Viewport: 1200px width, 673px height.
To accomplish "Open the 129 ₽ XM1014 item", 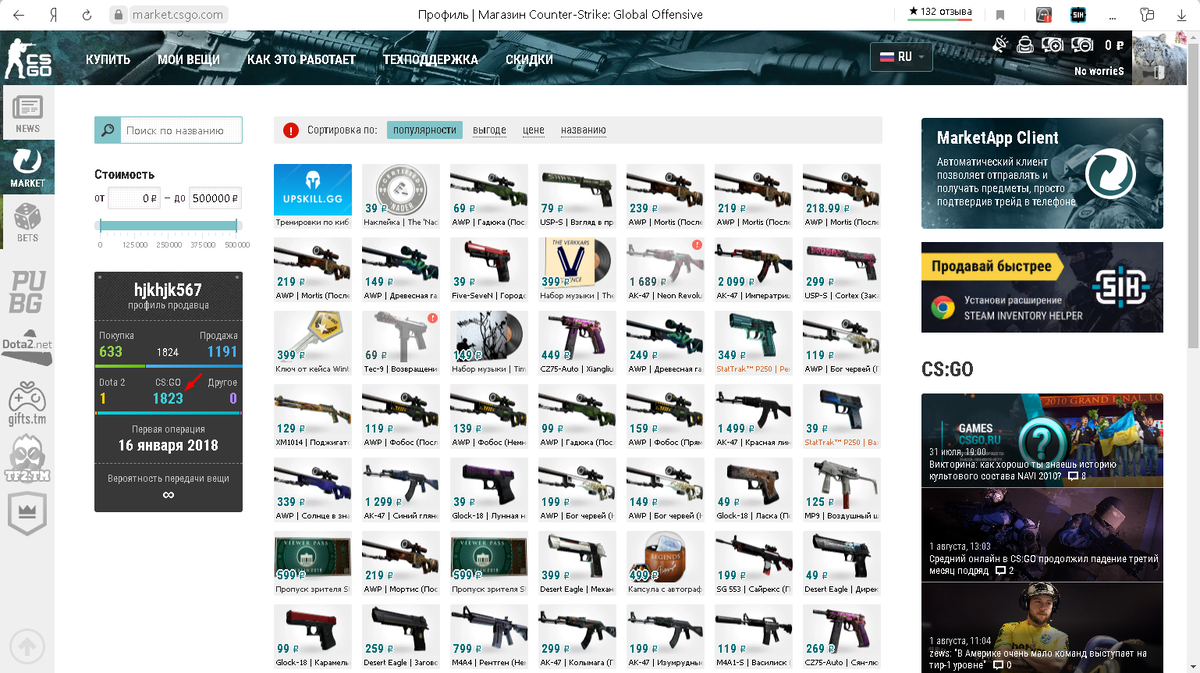I will 312,416.
